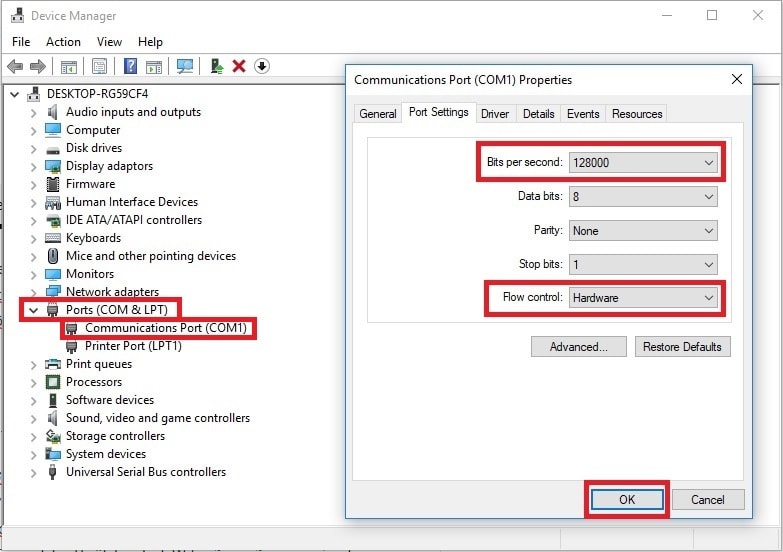Click the Properties sheet toolbar icon
Image resolution: width=783 pixels, height=552 pixels.
click(99, 66)
